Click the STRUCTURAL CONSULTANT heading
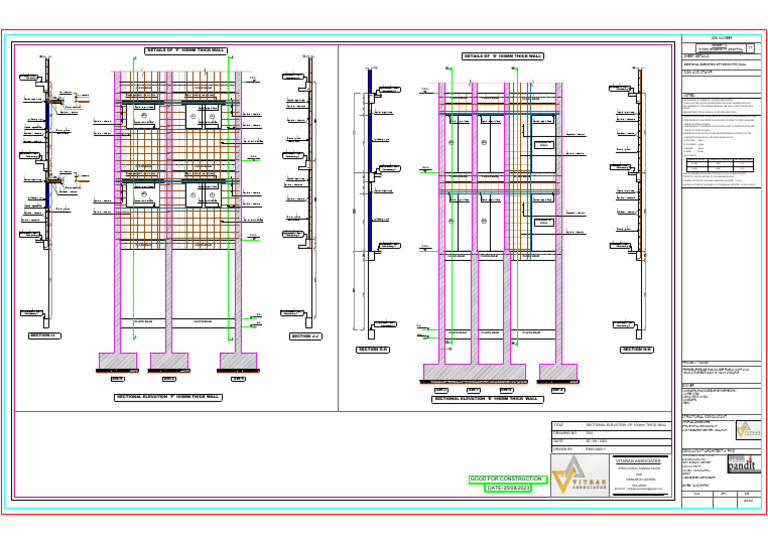Image resolution: width=768 pixels, height=542 pixels. point(704,417)
